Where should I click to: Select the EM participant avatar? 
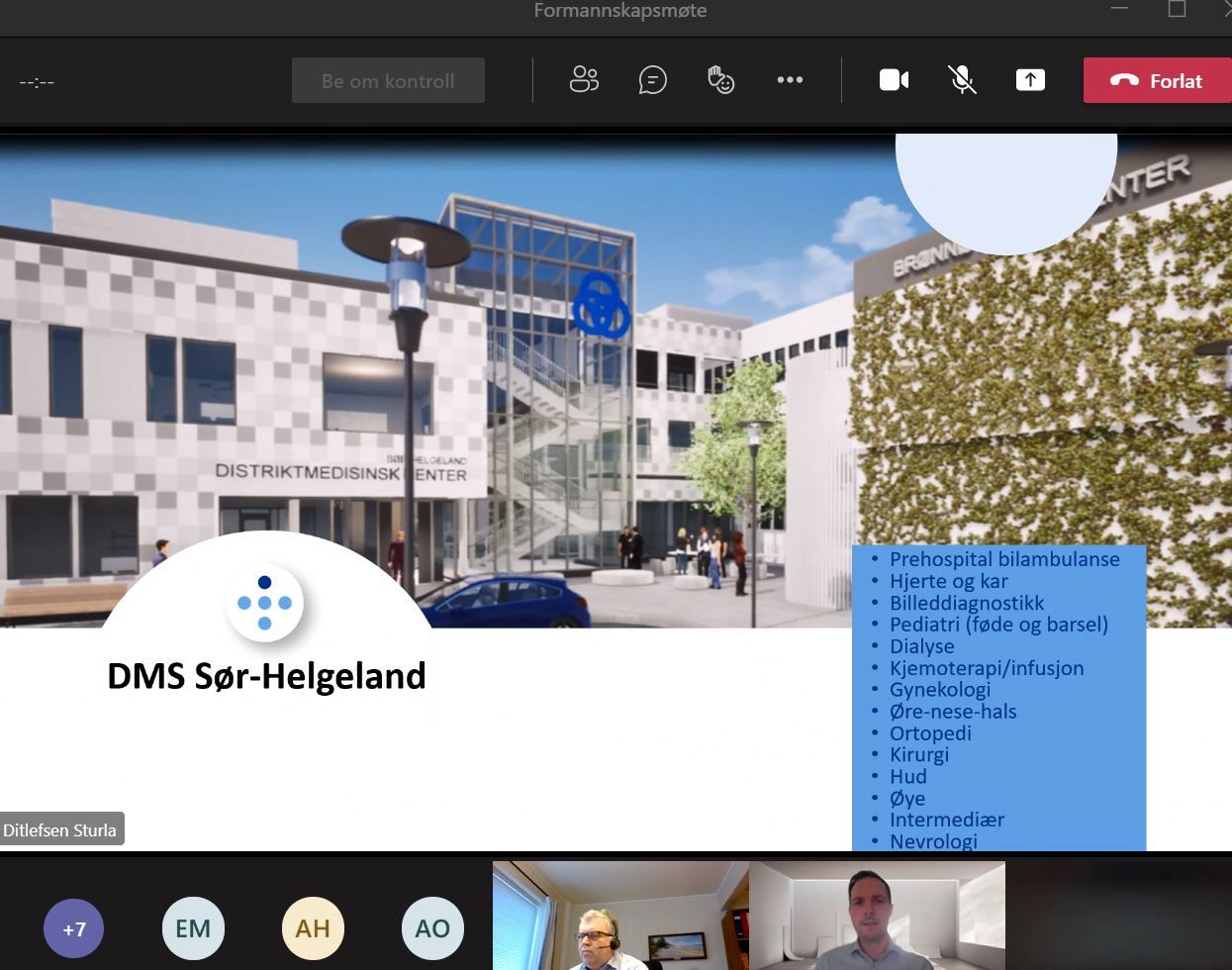(x=193, y=928)
